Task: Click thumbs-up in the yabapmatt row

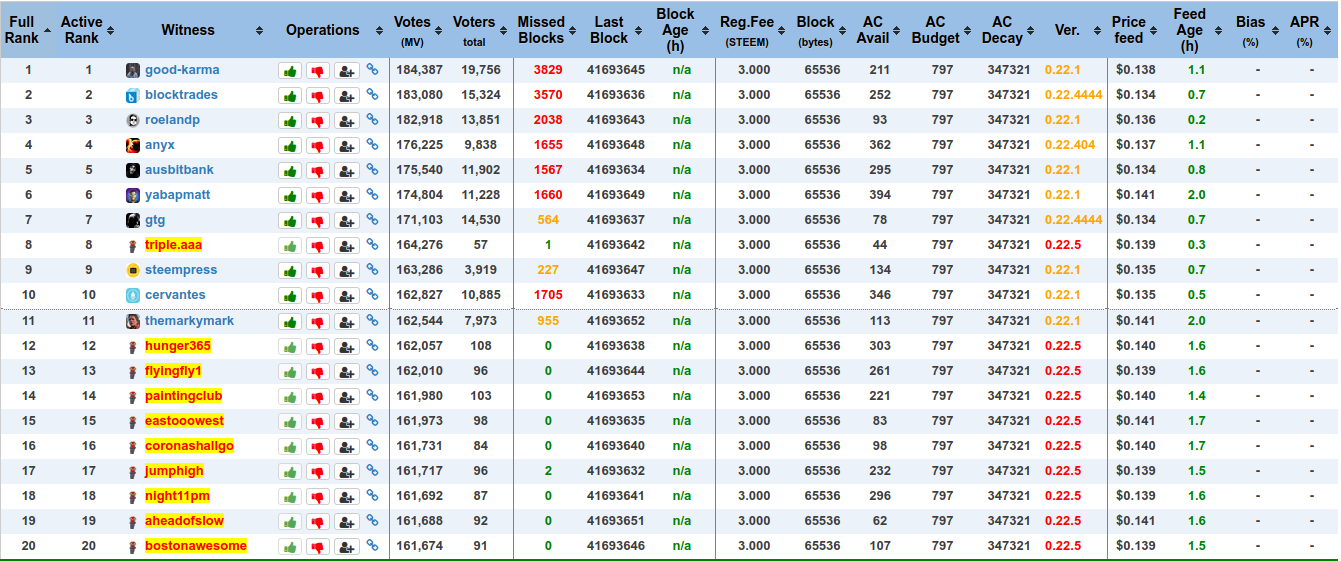Action: coord(290,196)
